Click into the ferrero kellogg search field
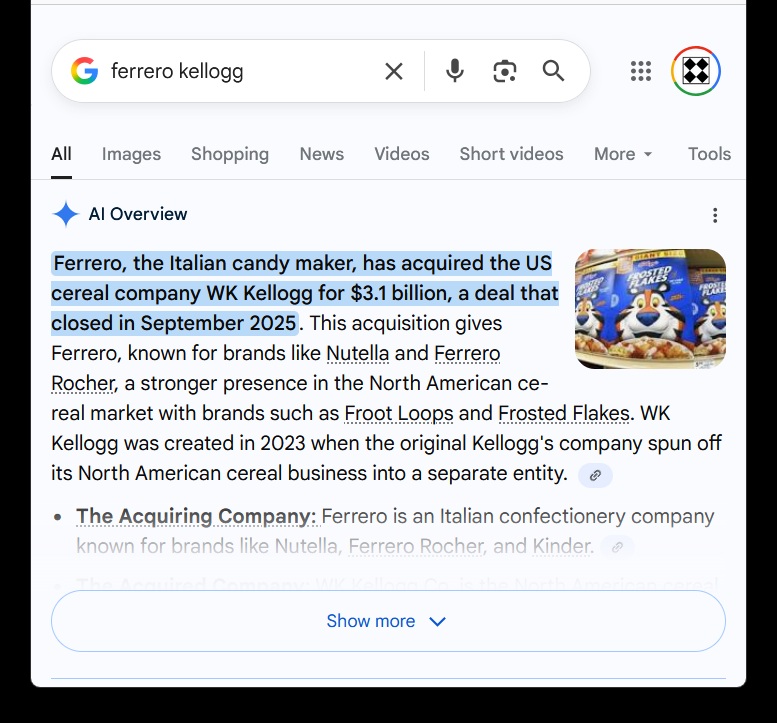Screen dimensions: 777x723 click(x=240, y=71)
